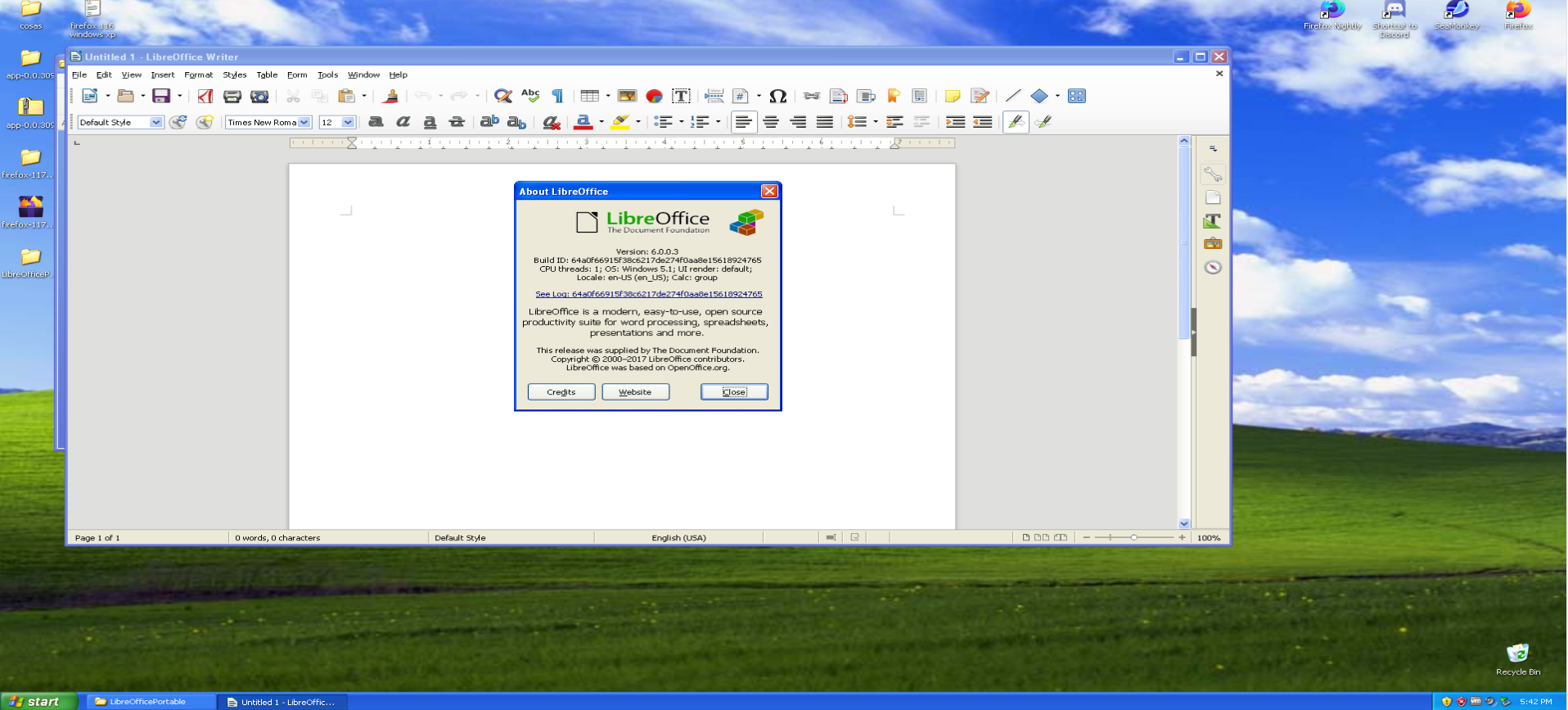Open Special Character omega icon
The image size is (1568, 710).
778,96
